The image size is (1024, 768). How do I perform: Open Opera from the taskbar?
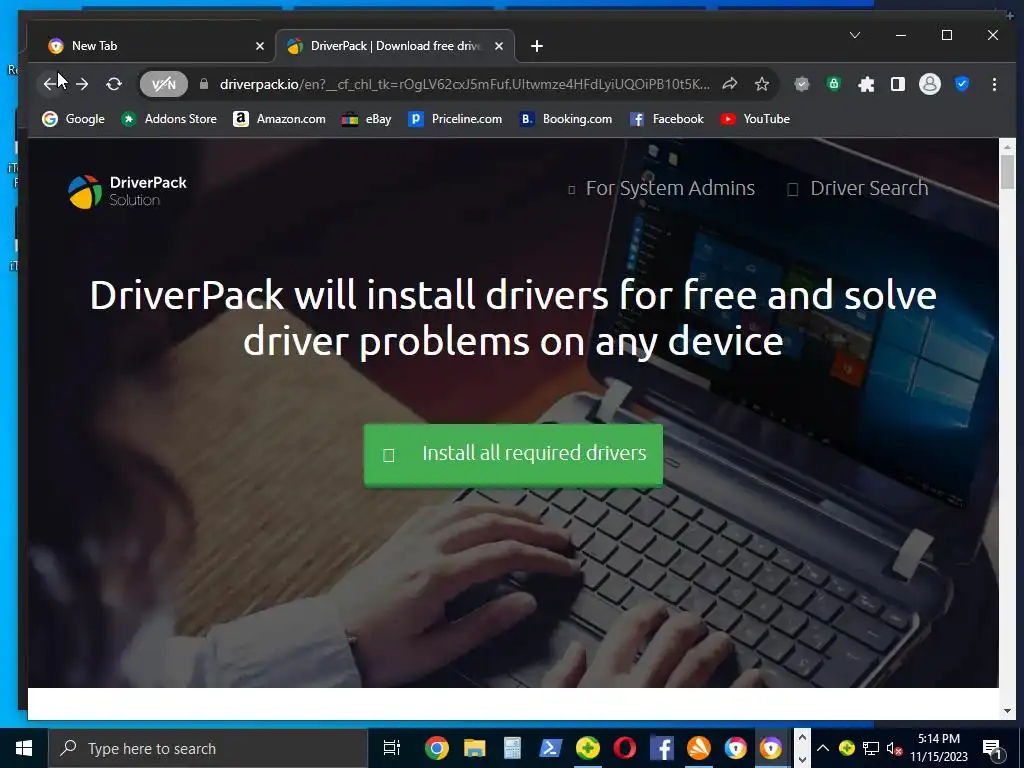click(625, 748)
